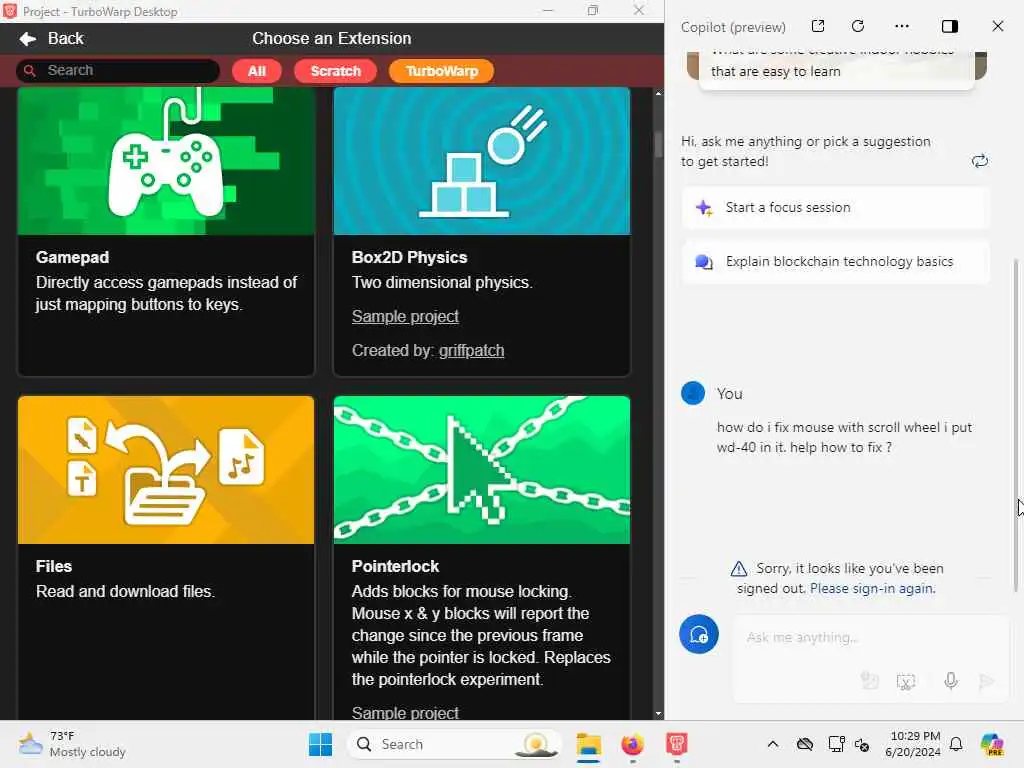The width and height of the screenshot is (1024, 768).
Task: Click the send arrow in Copilot
Action: (986, 682)
